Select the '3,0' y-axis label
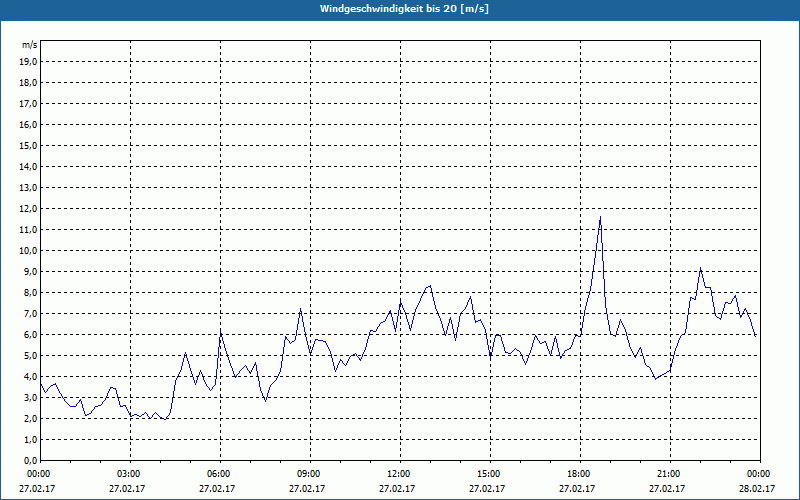800x500 pixels. 30,397
